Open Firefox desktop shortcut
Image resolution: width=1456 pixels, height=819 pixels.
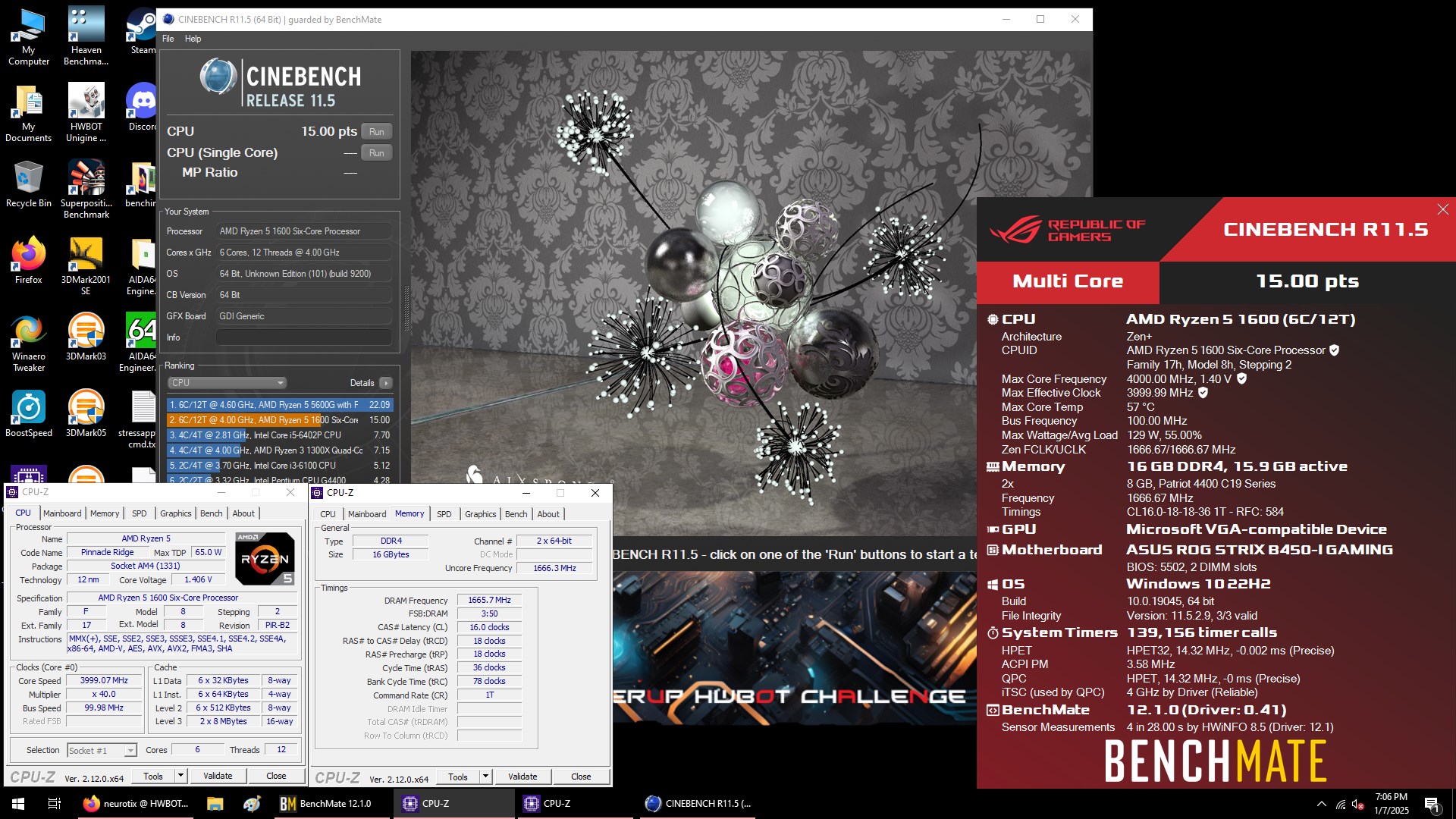(29, 261)
